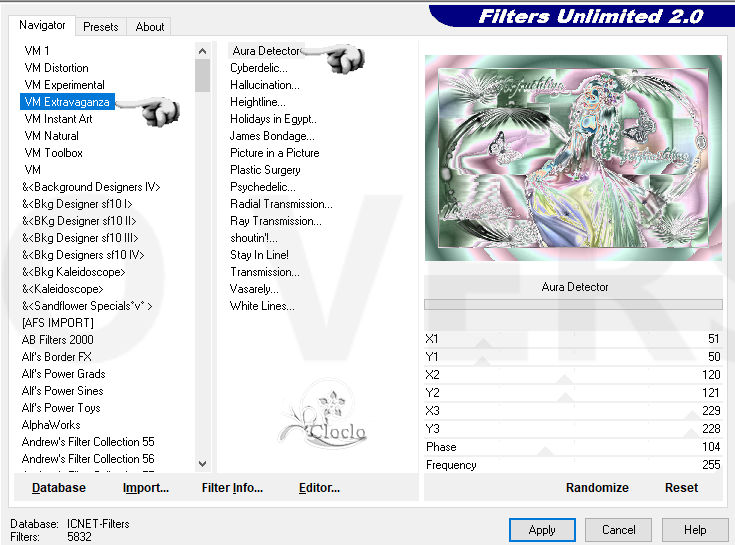The width and height of the screenshot is (735, 545).
Task: Apply the Aura Detector filter
Action: (x=542, y=530)
